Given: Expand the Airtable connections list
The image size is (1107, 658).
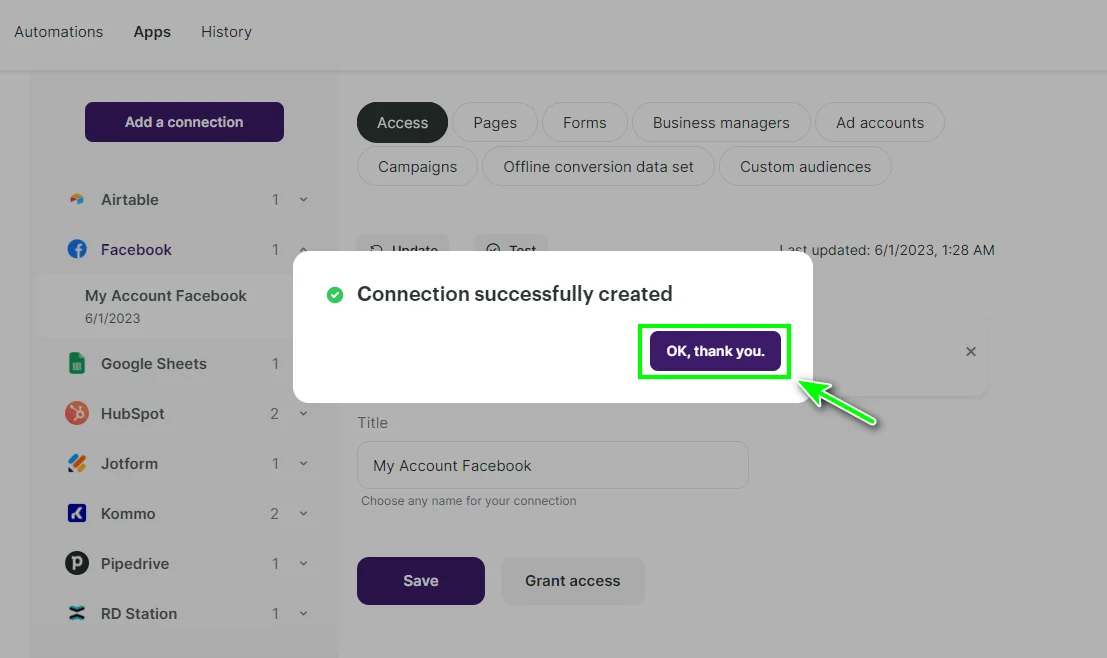Looking at the screenshot, I should coord(303,199).
